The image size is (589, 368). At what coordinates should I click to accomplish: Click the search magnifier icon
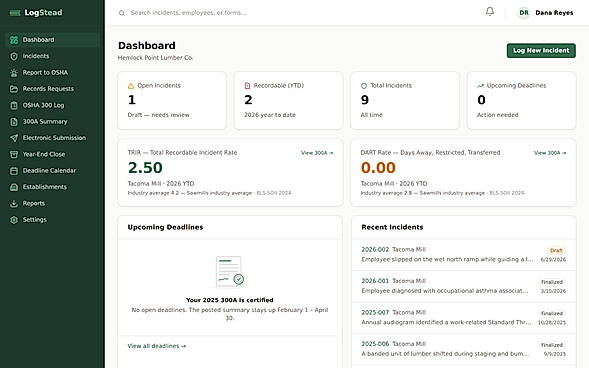click(x=122, y=13)
